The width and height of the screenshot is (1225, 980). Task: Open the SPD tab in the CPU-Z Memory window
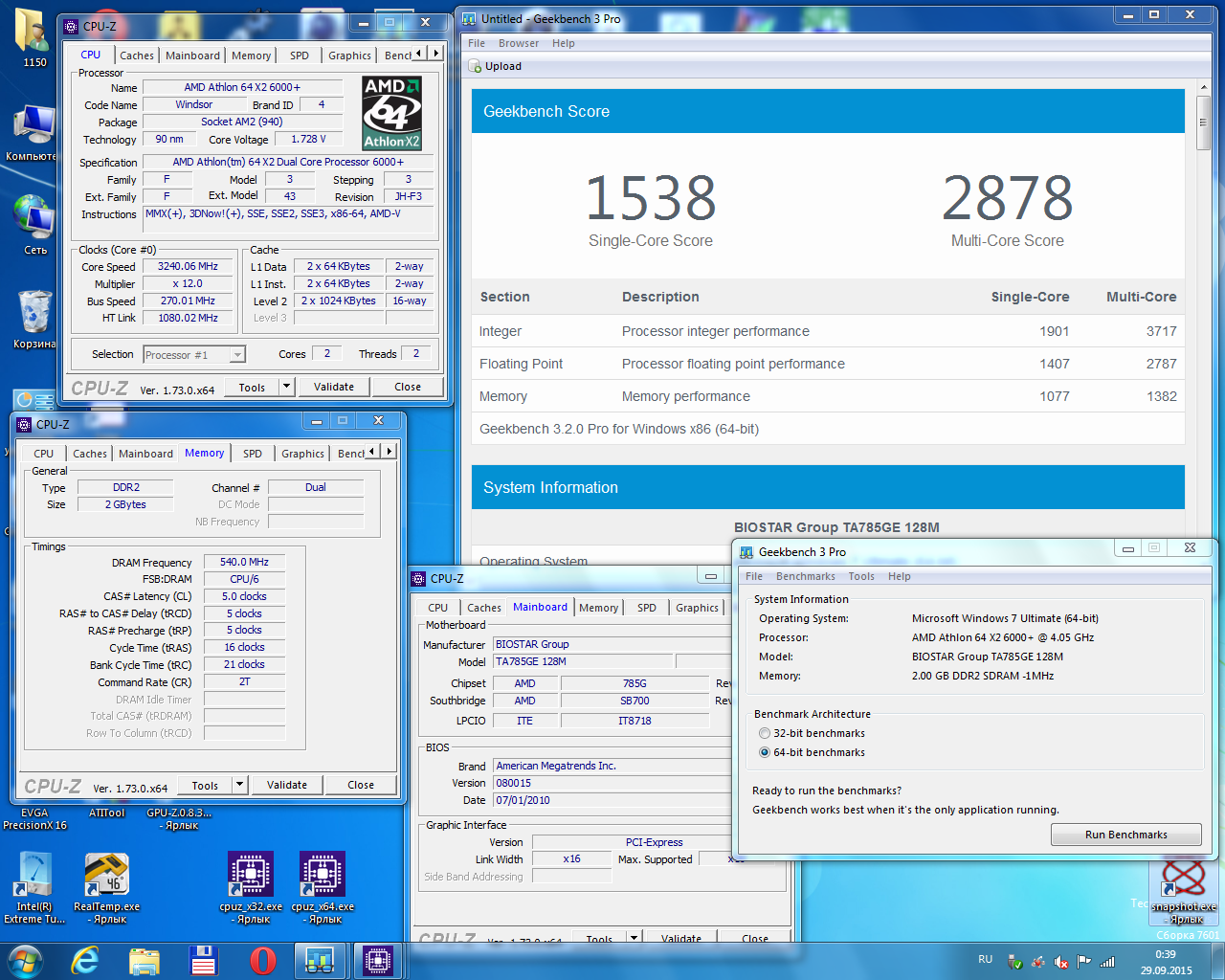[x=253, y=454]
